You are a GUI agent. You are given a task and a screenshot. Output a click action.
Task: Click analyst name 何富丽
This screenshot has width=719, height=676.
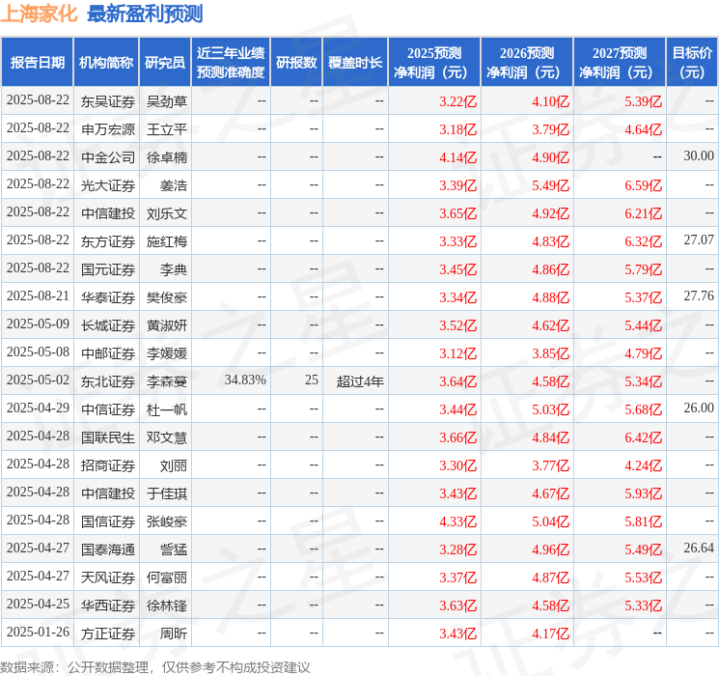tap(166, 577)
